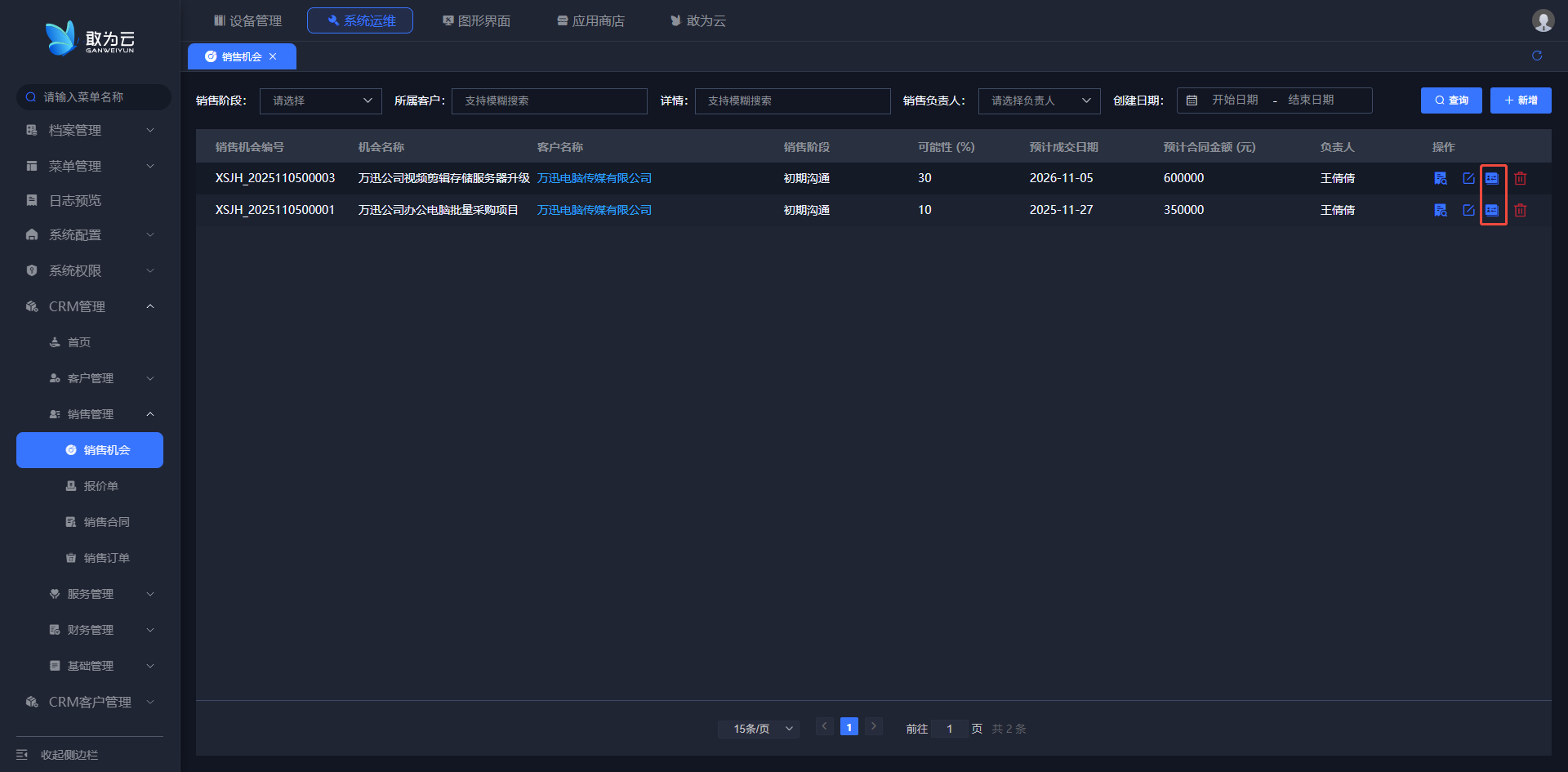Click the trash icon for XSJH_2025110500003

(1520, 178)
